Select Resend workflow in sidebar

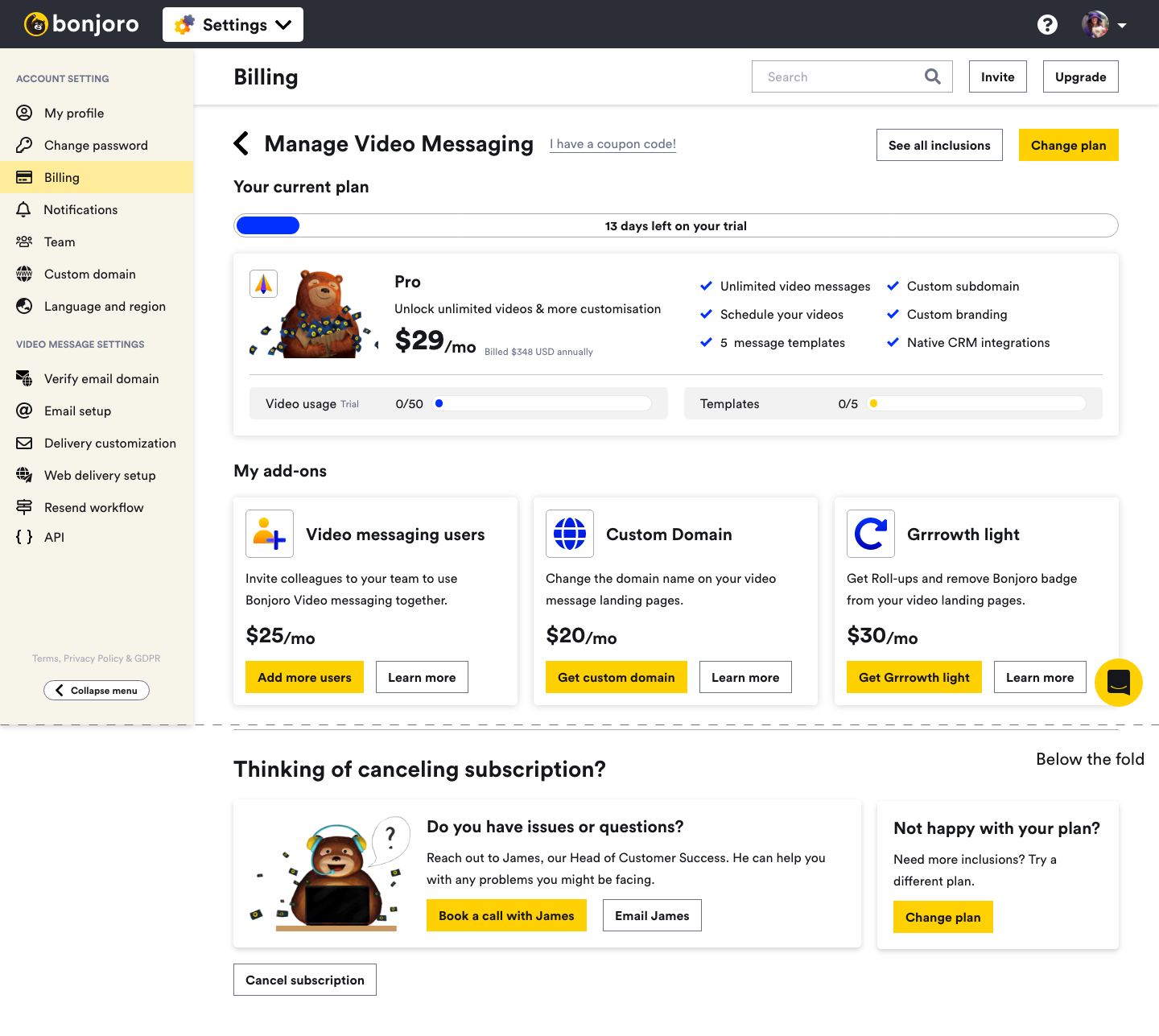[x=97, y=507]
